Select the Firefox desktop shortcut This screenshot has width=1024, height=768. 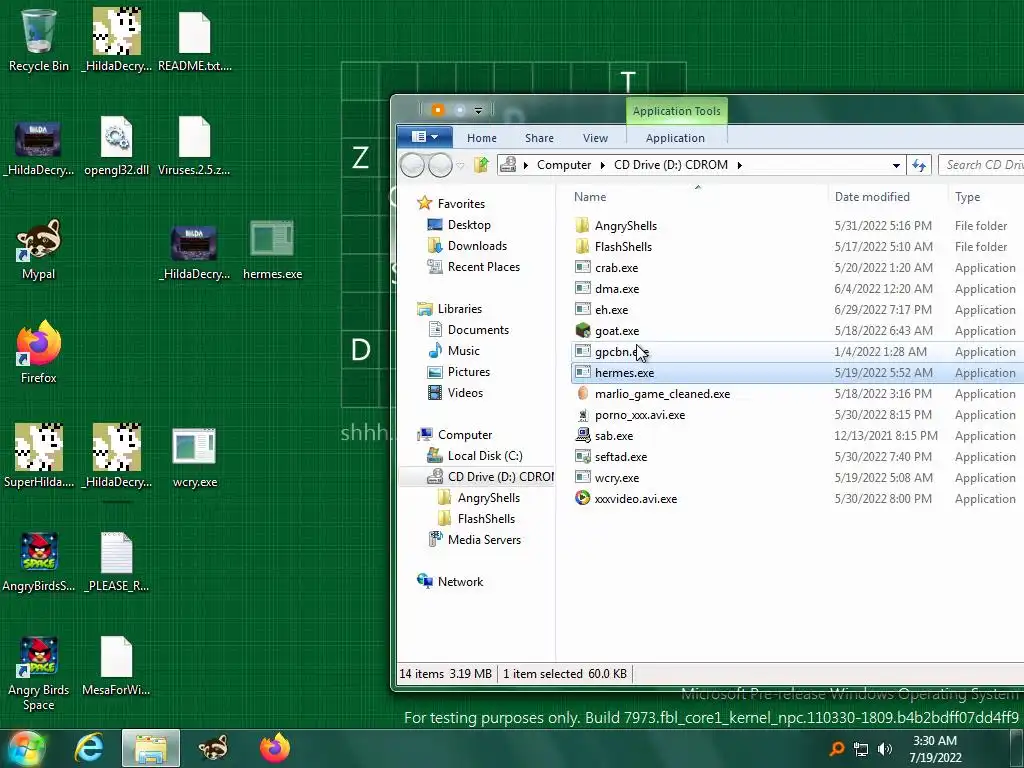[39, 353]
